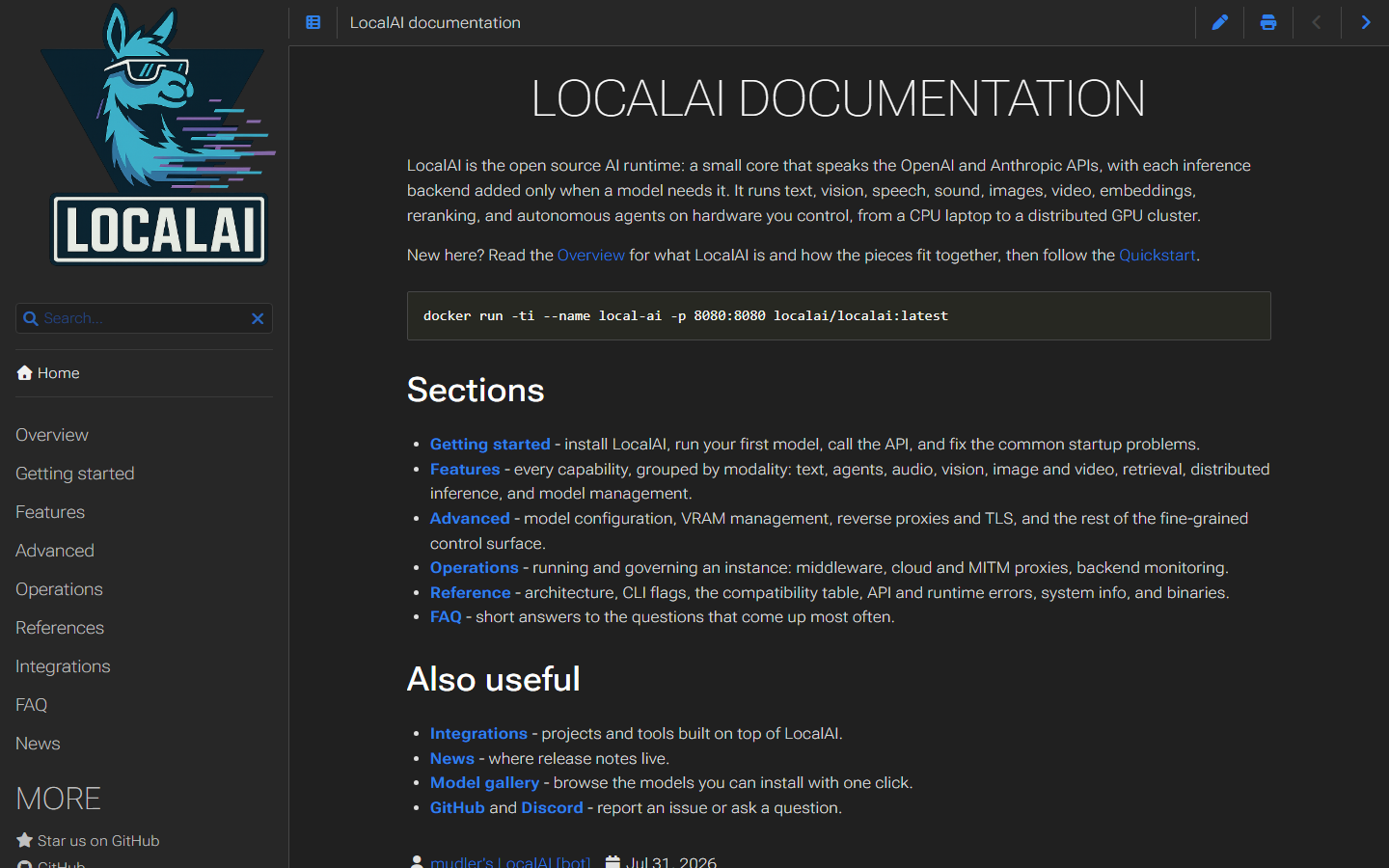Clear the search box with X
This screenshot has height=868, width=1389.
tap(258, 318)
